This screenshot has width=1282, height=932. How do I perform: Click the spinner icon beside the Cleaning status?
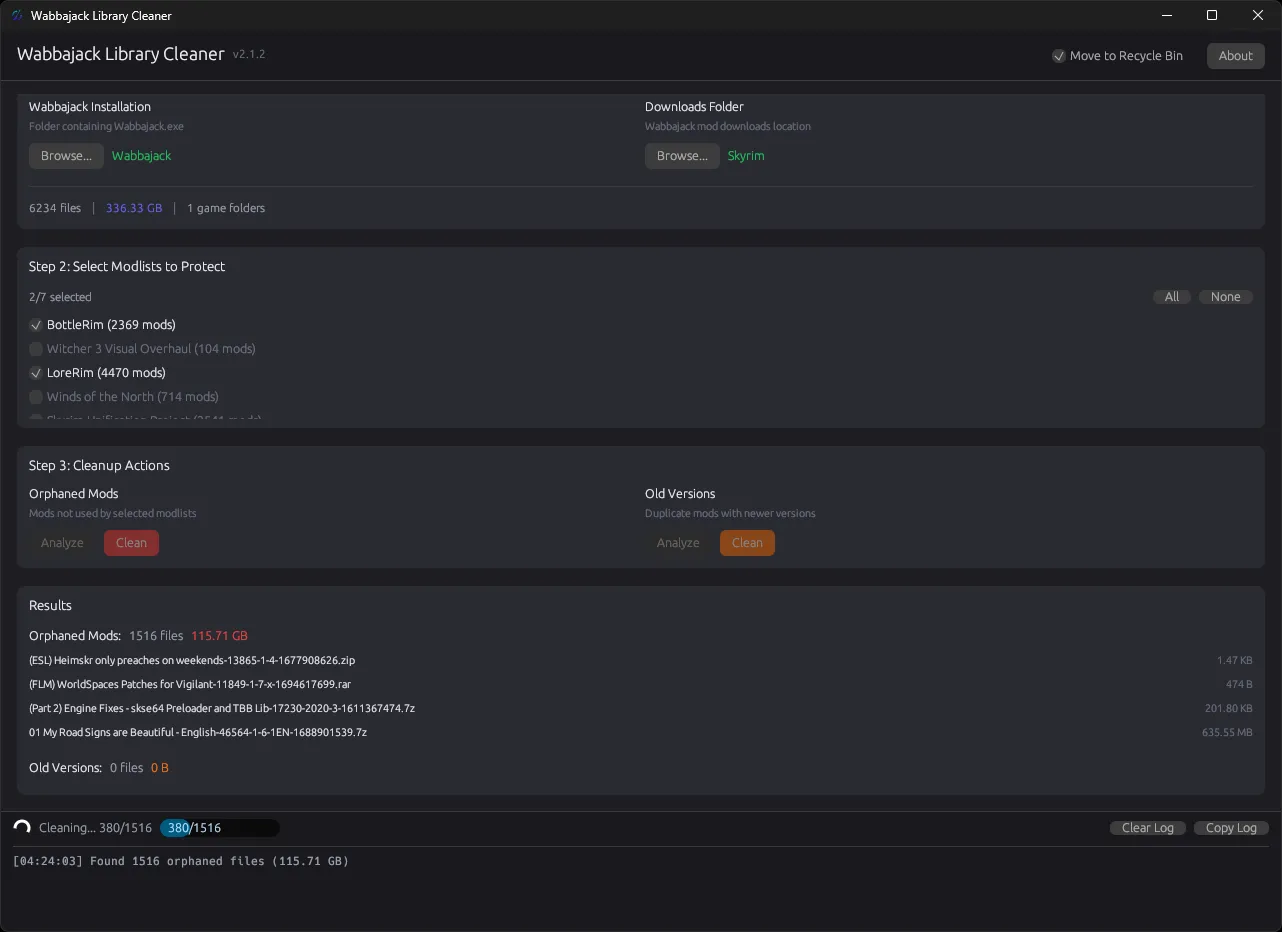coord(21,827)
